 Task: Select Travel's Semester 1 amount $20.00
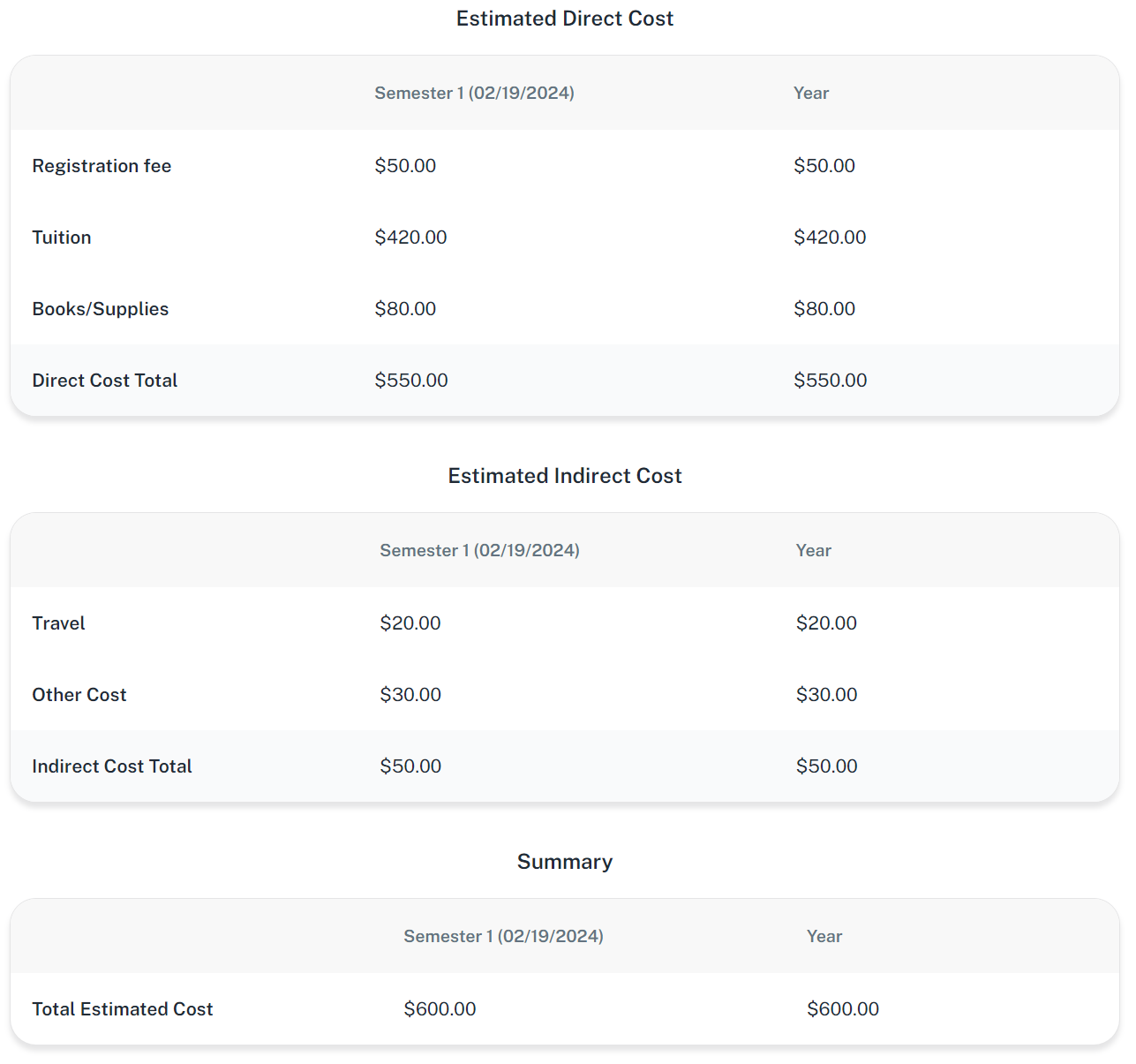pyautogui.click(x=410, y=623)
